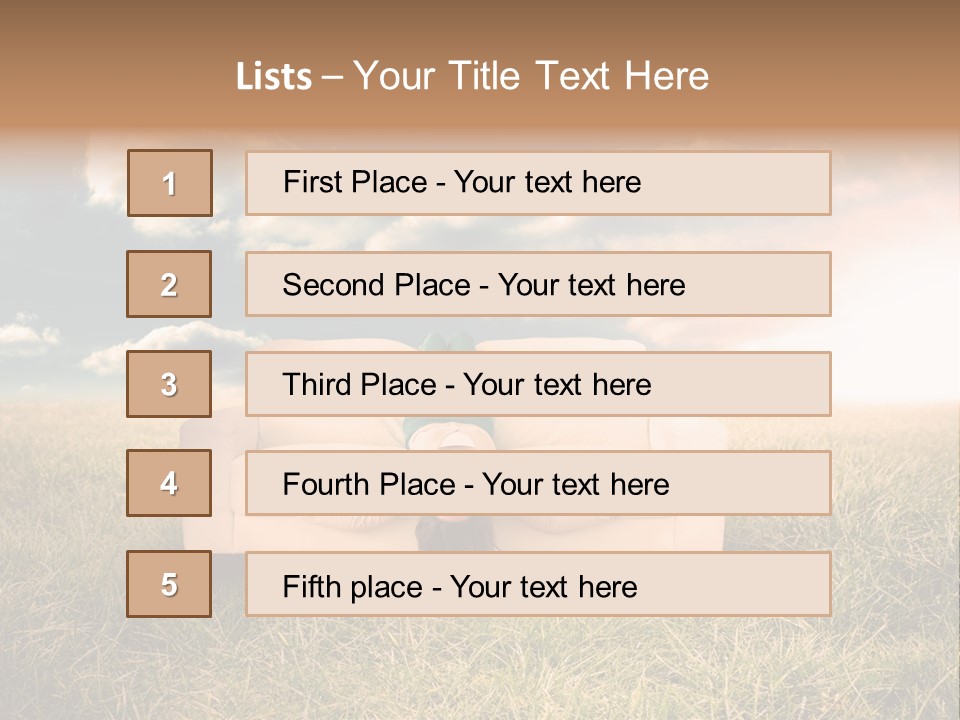Click "Your Title Text Here" in the title

[531, 76]
